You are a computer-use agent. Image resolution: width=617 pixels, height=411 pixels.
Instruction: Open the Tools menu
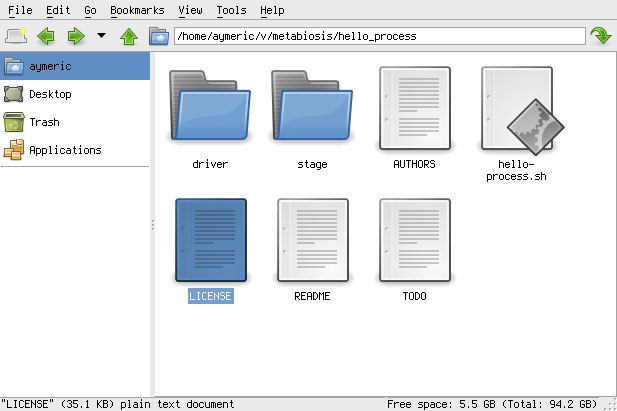(231, 10)
